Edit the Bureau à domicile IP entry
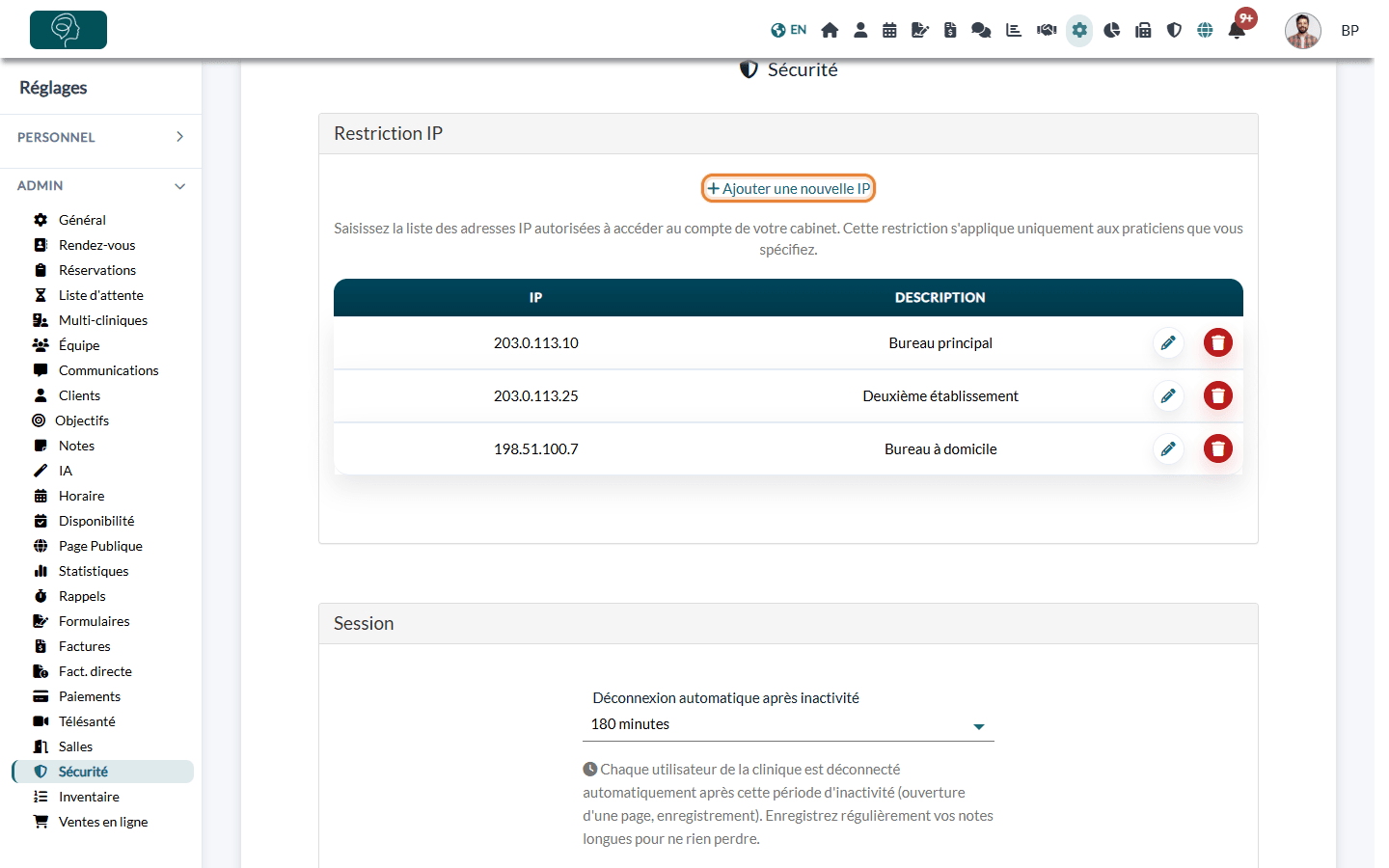Image resolution: width=1389 pixels, height=868 pixels. point(1168,449)
